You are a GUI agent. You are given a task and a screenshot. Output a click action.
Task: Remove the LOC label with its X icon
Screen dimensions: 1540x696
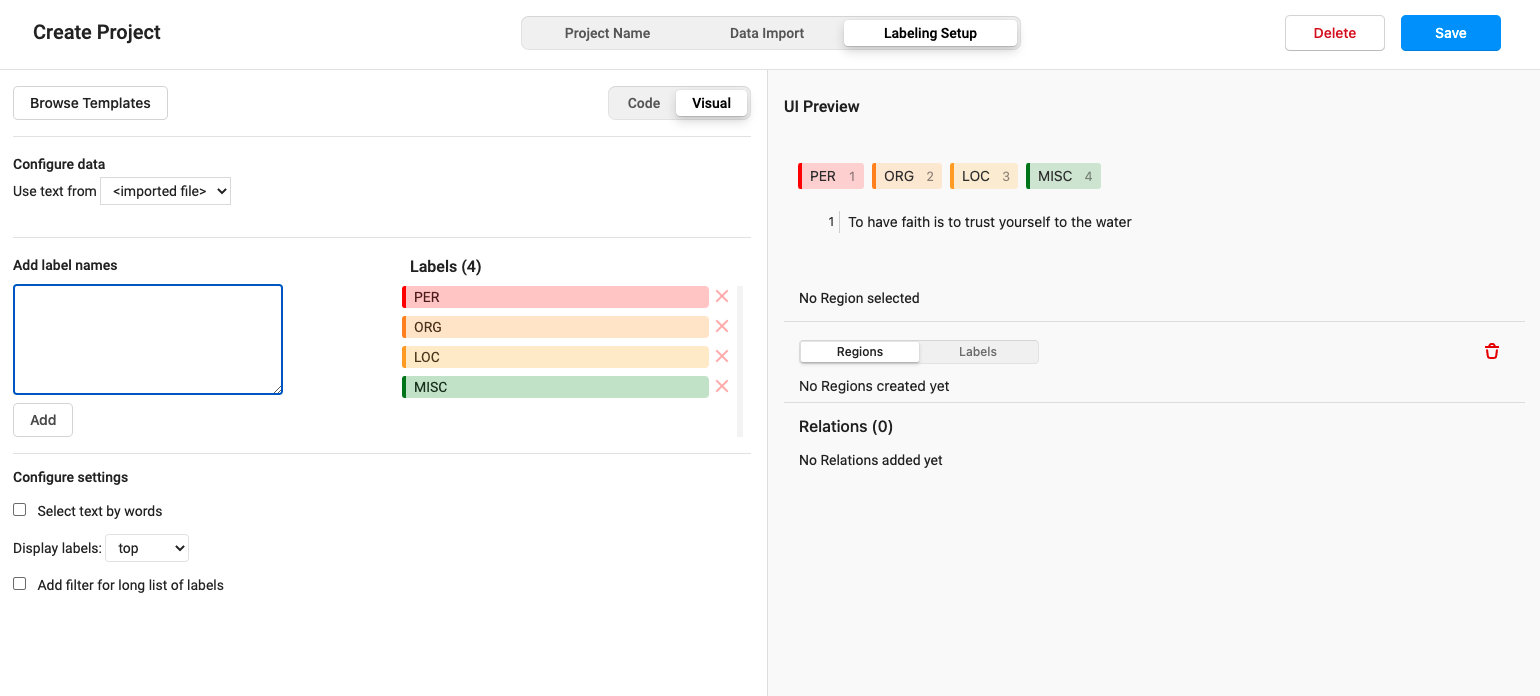click(x=722, y=356)
